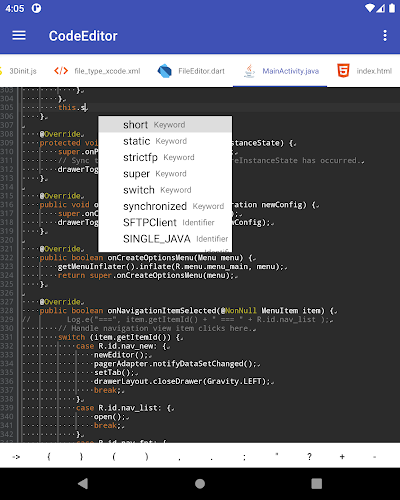Tap the Android recent apps square button

[x=317, y=484]
